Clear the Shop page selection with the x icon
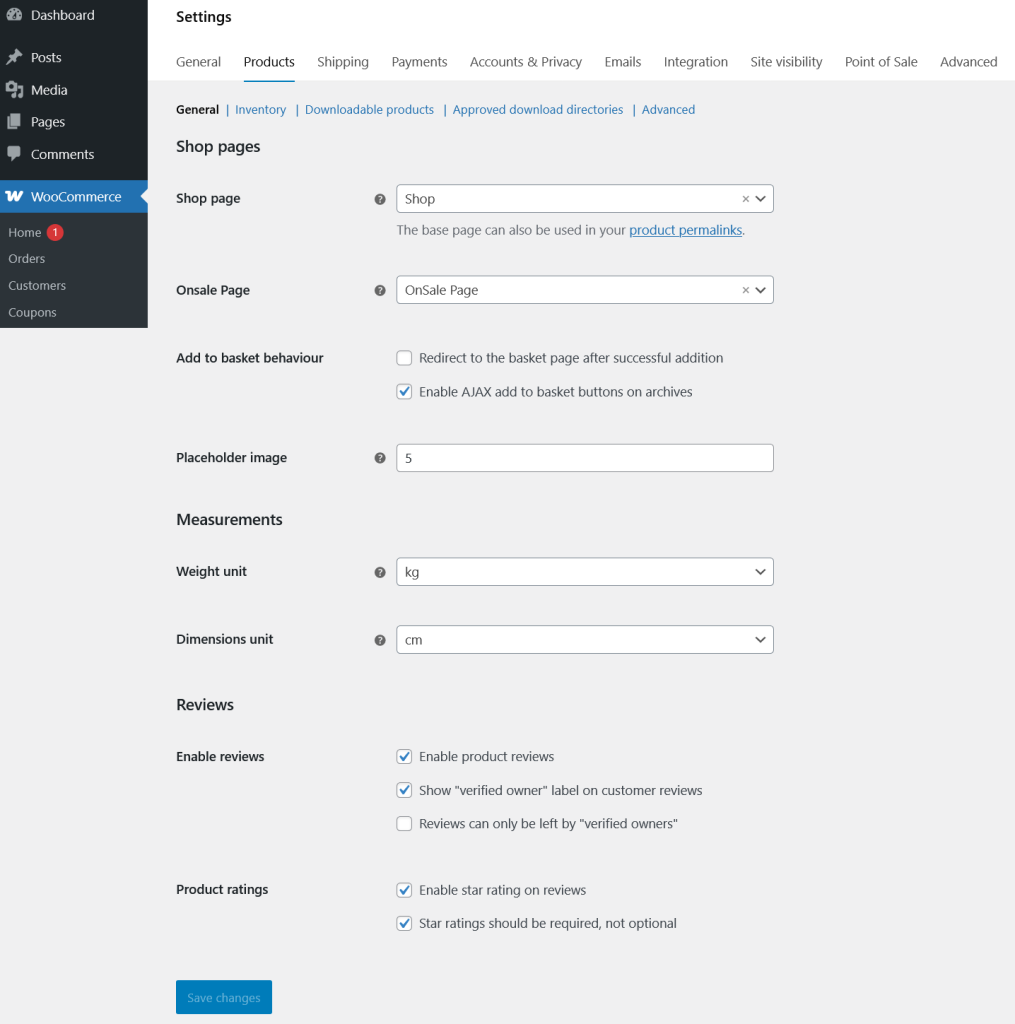1015x1024 pixels. (x=745, y=199)
